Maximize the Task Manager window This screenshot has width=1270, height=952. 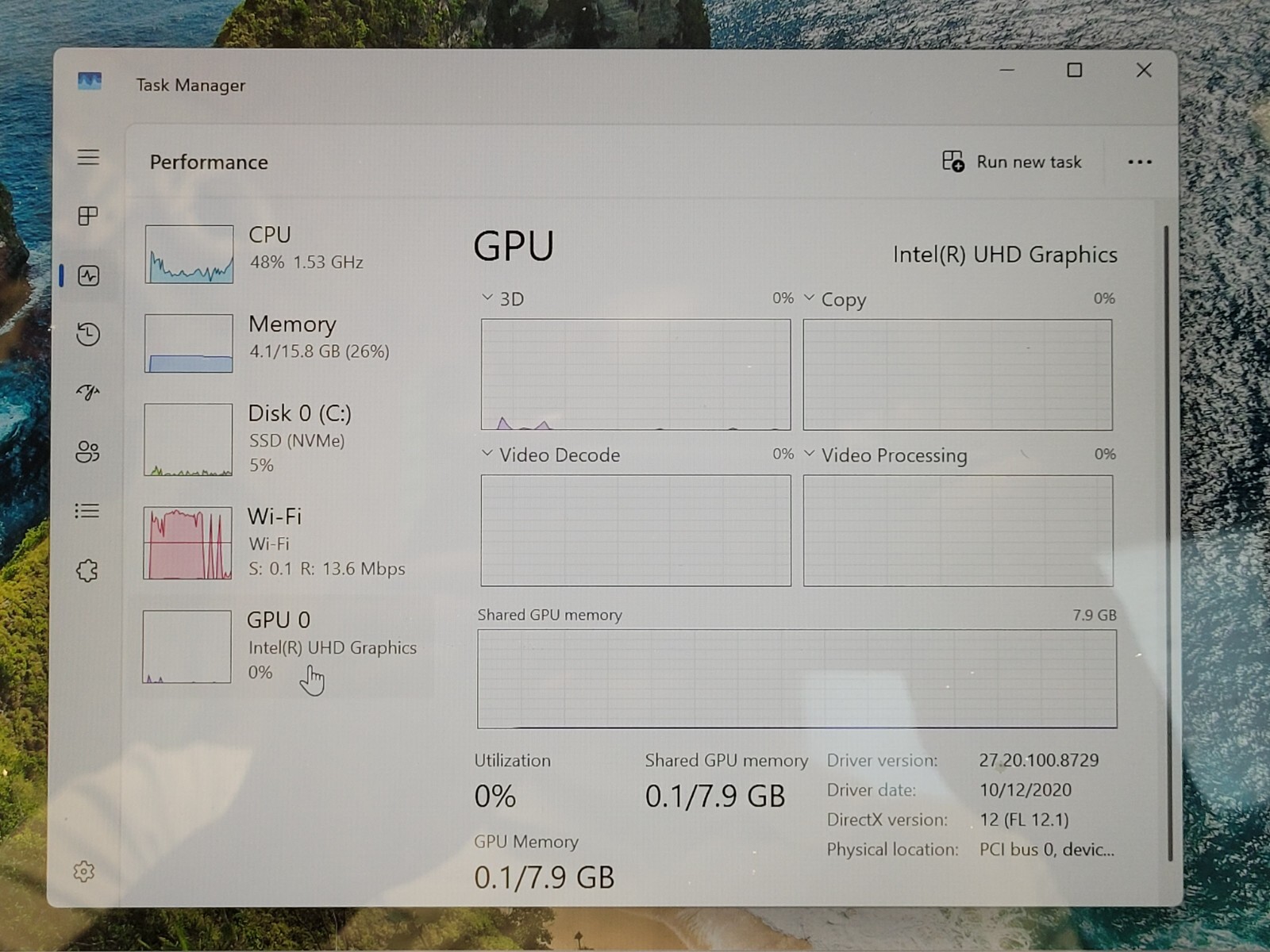(1075, 70)
